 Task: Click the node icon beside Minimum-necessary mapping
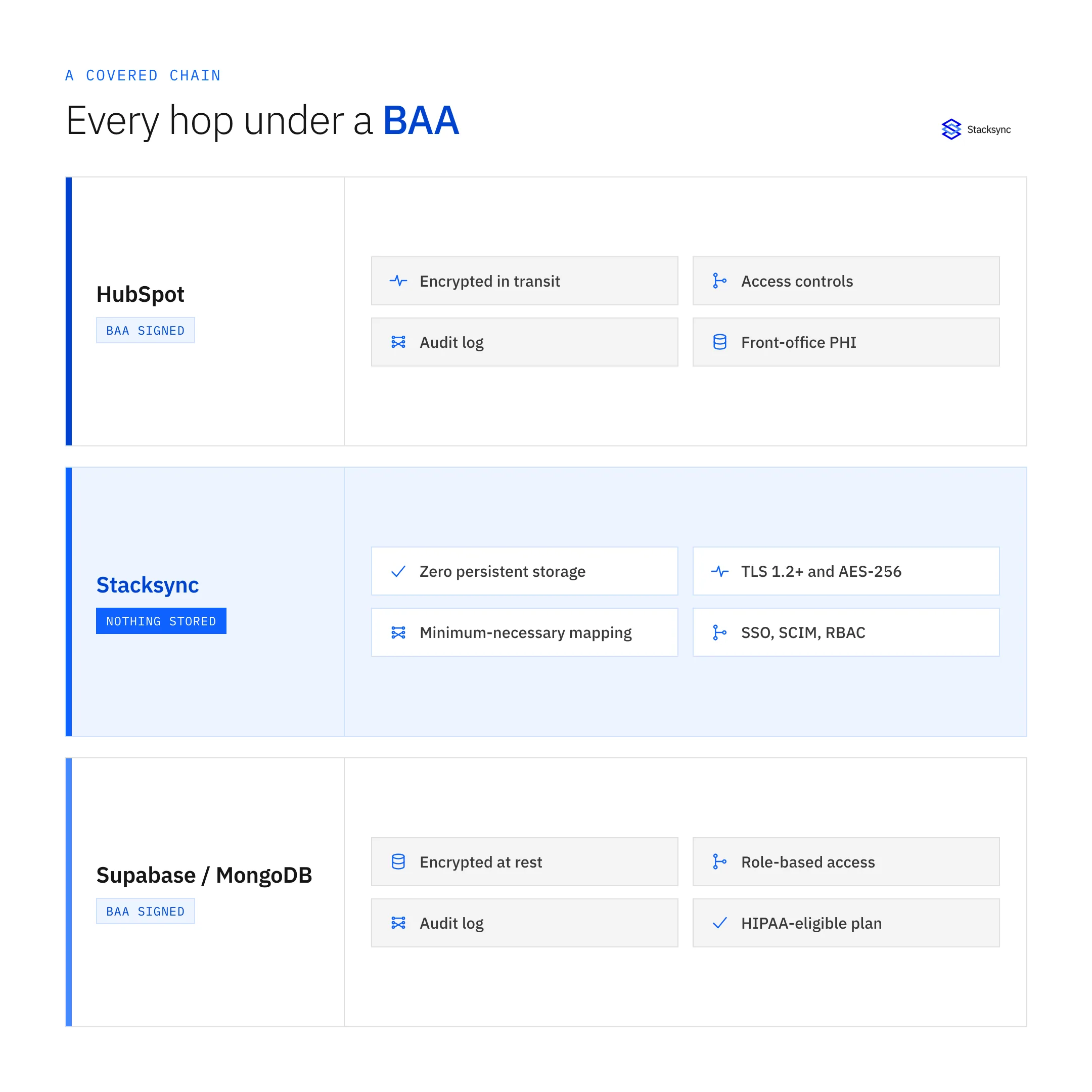click(x=398, y=632)
